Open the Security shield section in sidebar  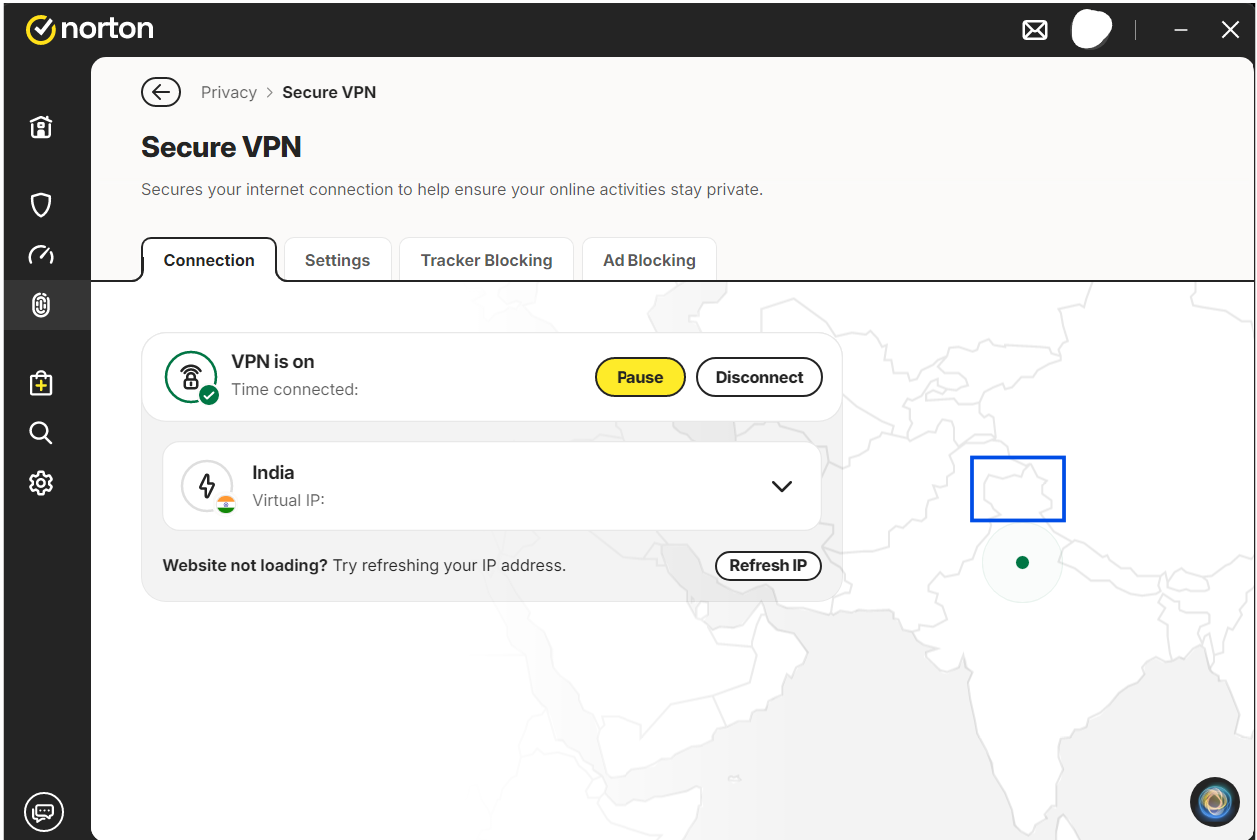pyautogui.click(x=41, y=205)
